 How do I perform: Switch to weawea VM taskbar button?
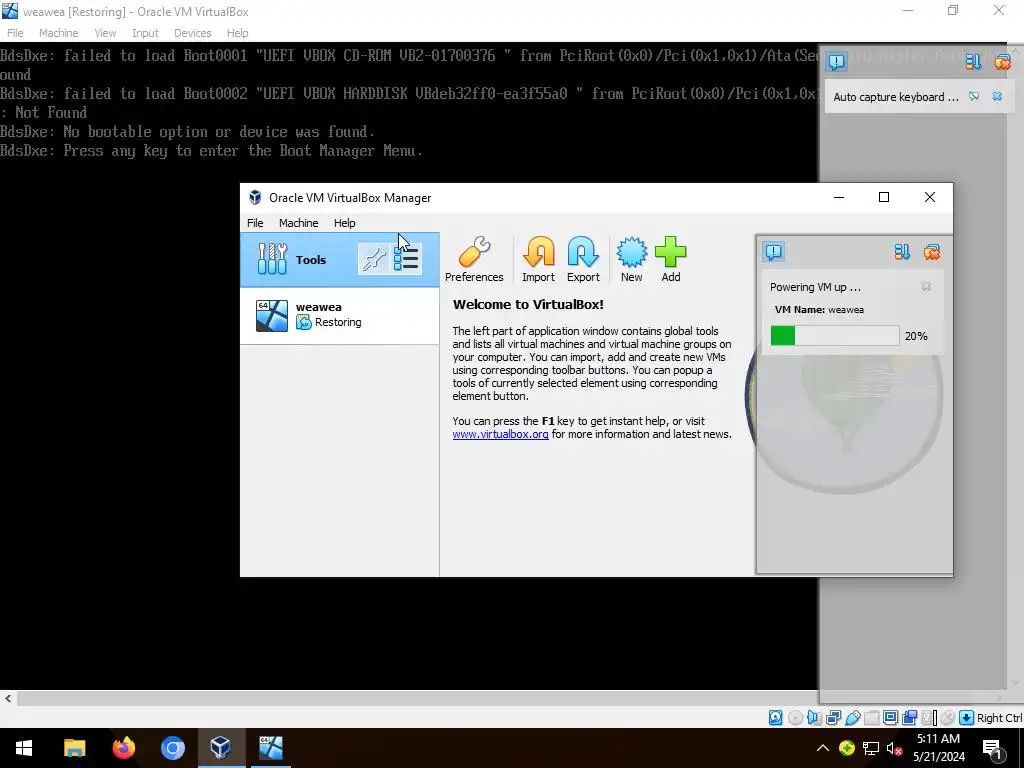point(270,748)
